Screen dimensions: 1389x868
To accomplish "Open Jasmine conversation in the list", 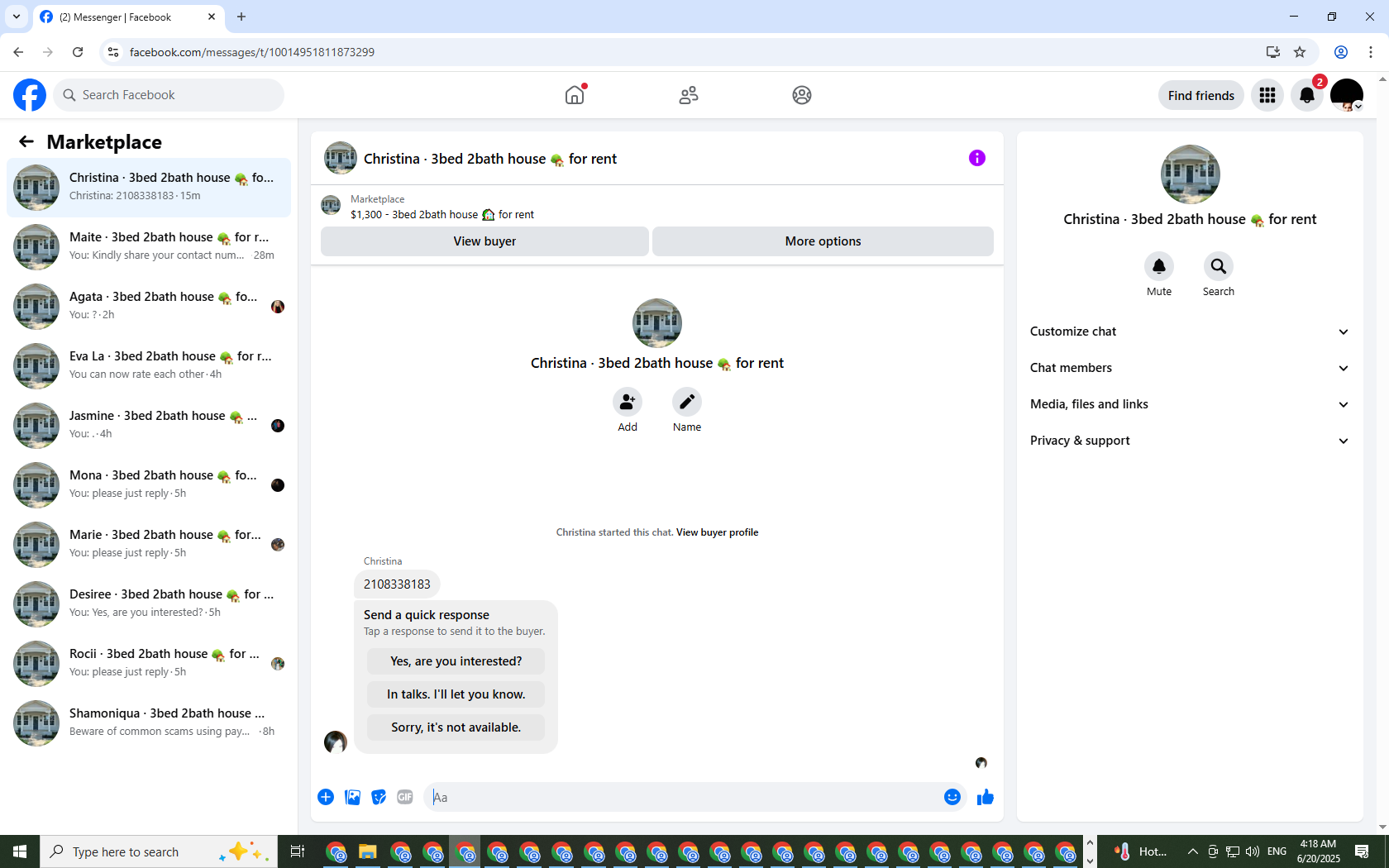I will point(149,426).
